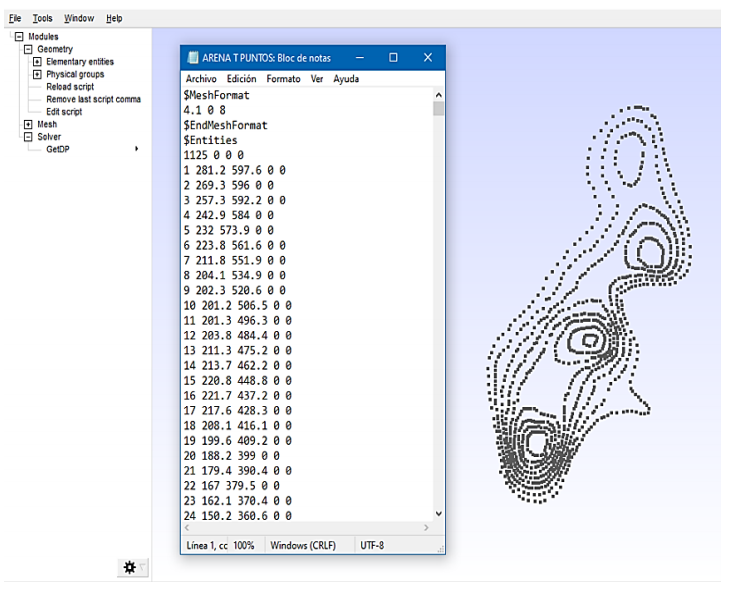This screenshot has height=589, width=733.
Task: Expand Physical groups in the tree
Action: 37,74
